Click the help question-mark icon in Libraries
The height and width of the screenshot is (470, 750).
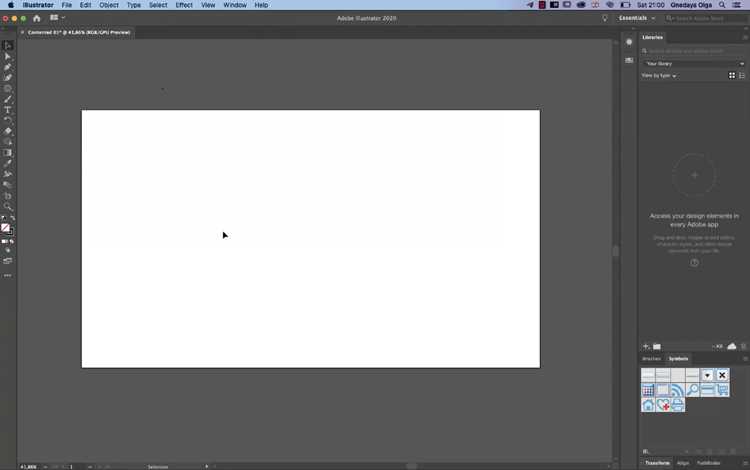click(695, 262)
